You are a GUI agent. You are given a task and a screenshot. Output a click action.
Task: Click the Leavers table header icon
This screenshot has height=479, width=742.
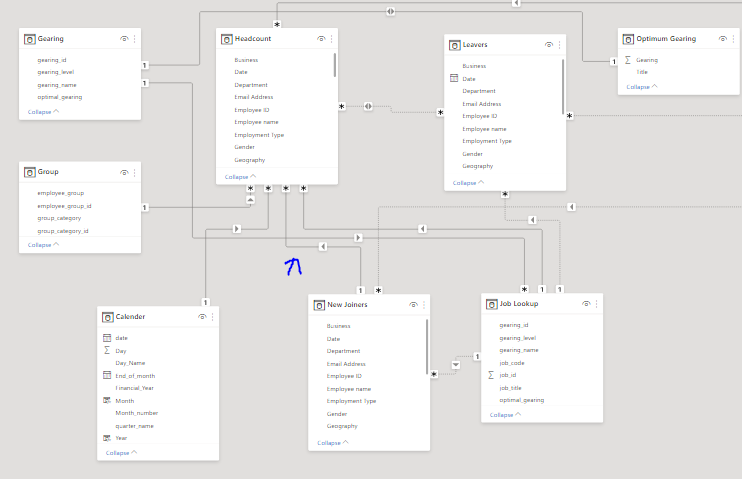455,45
